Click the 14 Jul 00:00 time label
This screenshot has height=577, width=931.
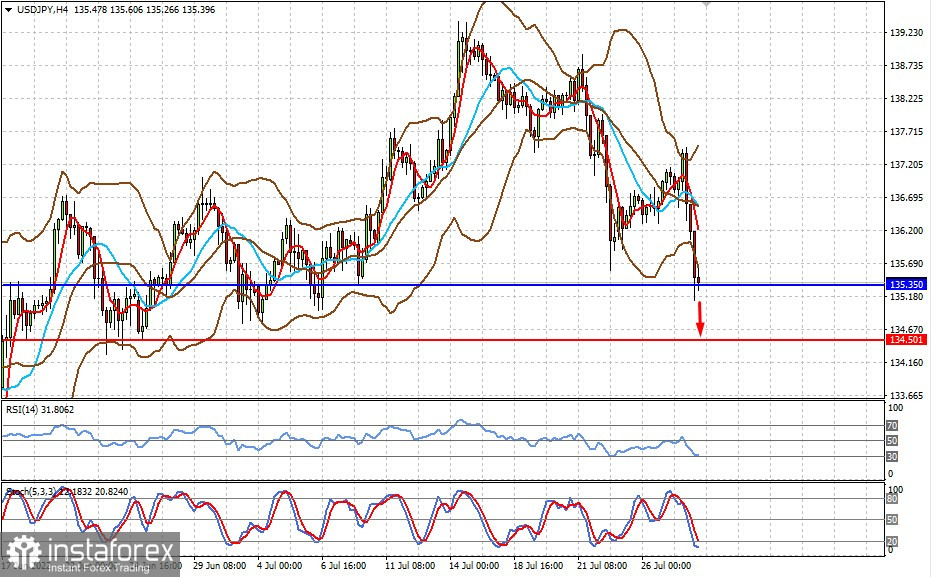coord(474,566)
